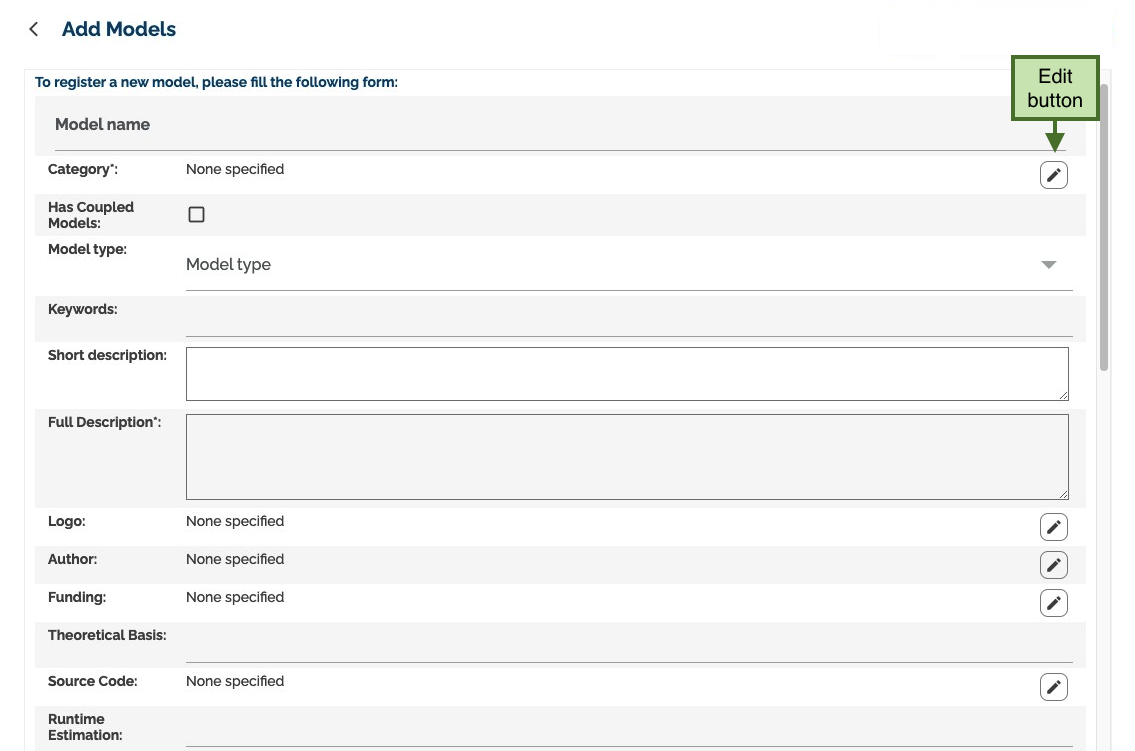Open Source Code editor pencil button

tap(1053, 687)
